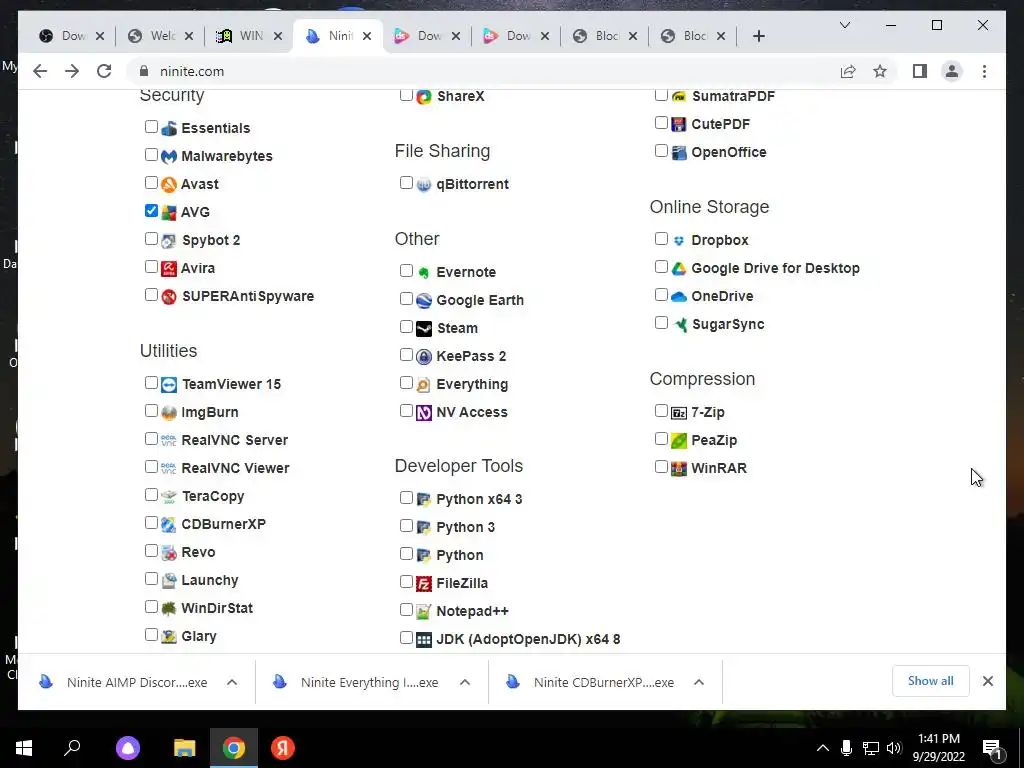Check the Essentials checkbox
This screenshot has height=768, width=1024.
pos(152,126)
